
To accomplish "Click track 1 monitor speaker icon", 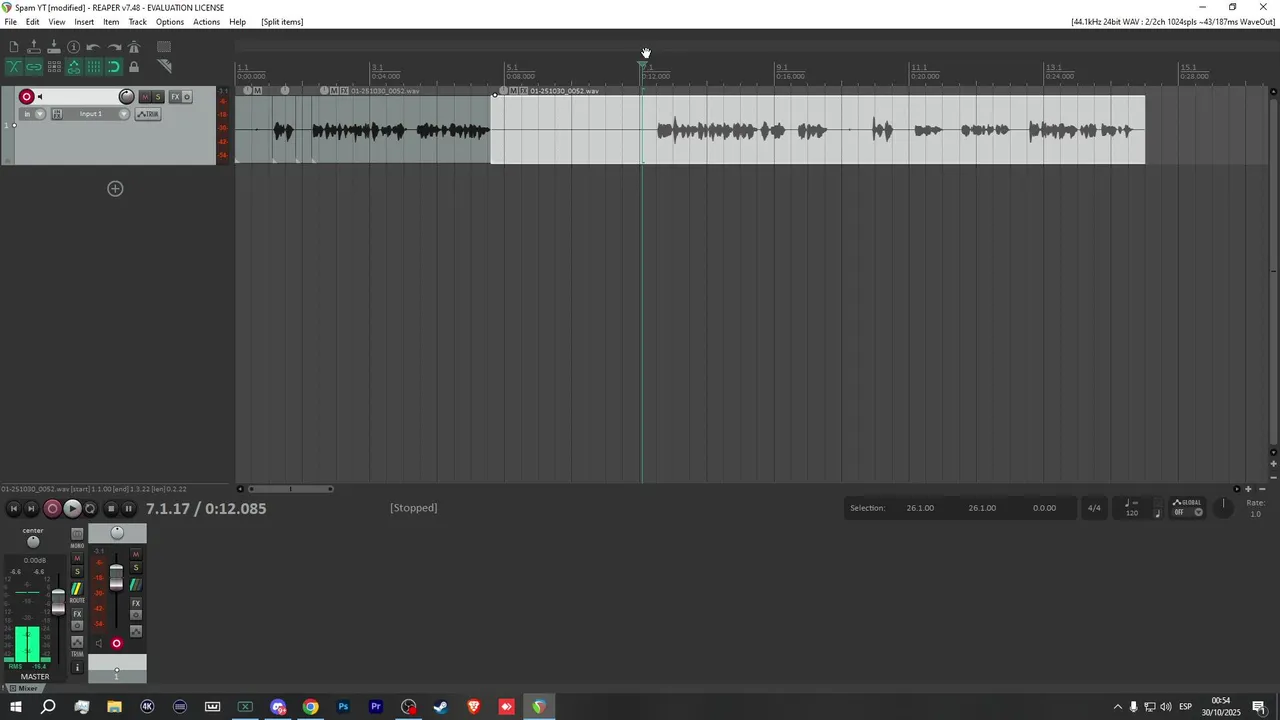I will 40,97.
